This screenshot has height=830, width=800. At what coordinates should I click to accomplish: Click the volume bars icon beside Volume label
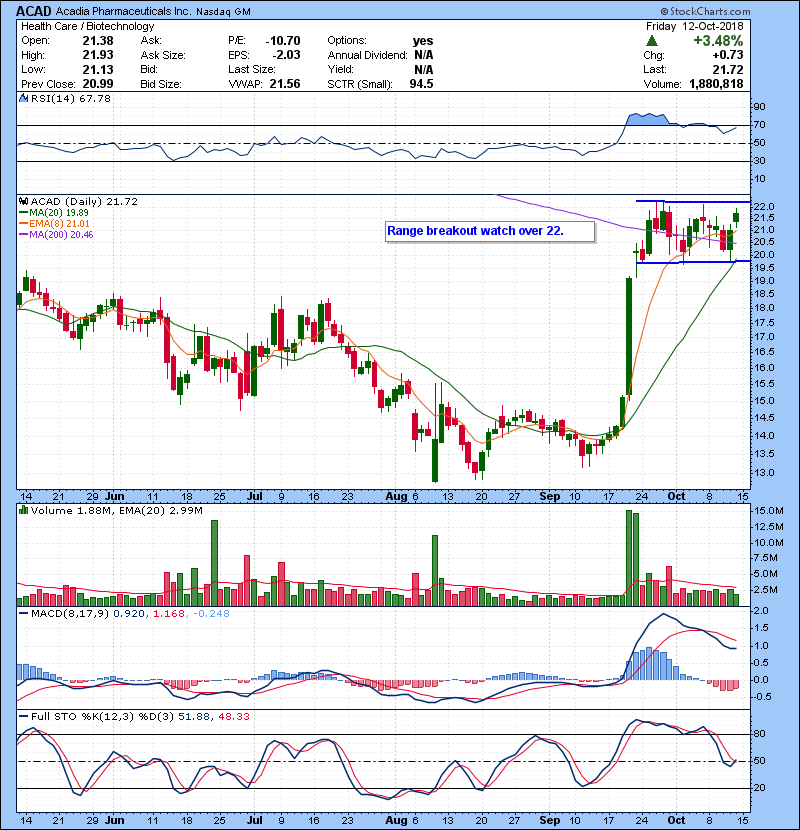coord(23,510)
